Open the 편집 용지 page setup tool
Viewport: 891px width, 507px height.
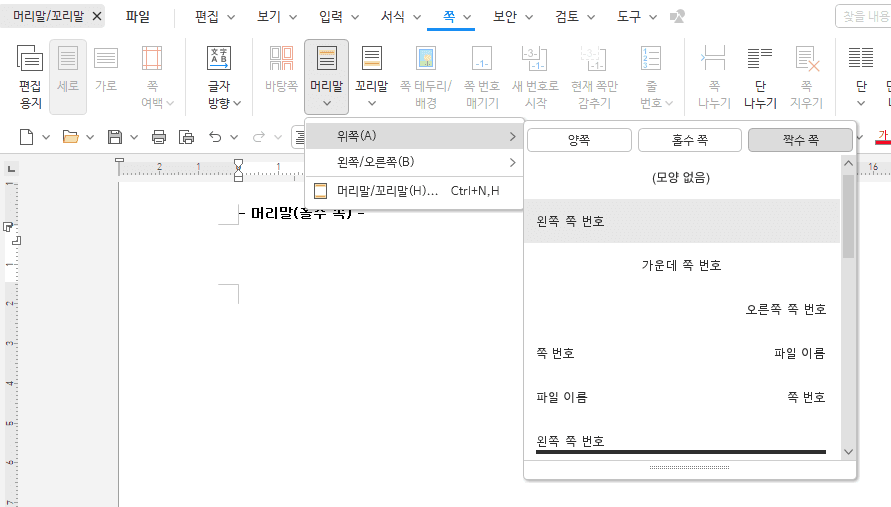coord(30,77)
